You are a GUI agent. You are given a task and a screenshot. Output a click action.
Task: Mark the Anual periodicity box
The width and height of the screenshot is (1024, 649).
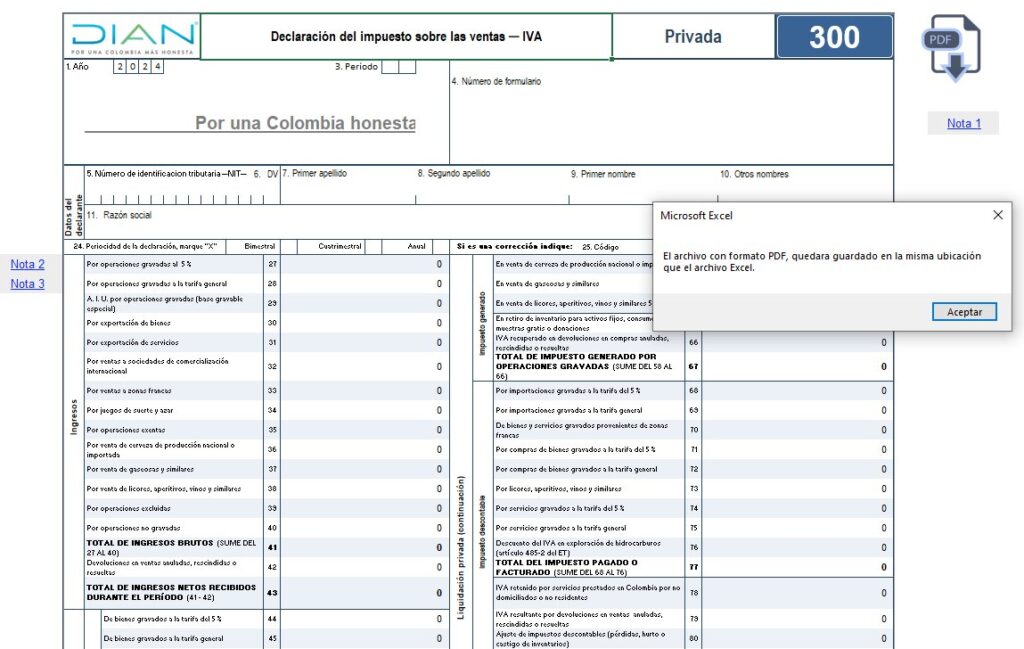(x=439, y=246)
